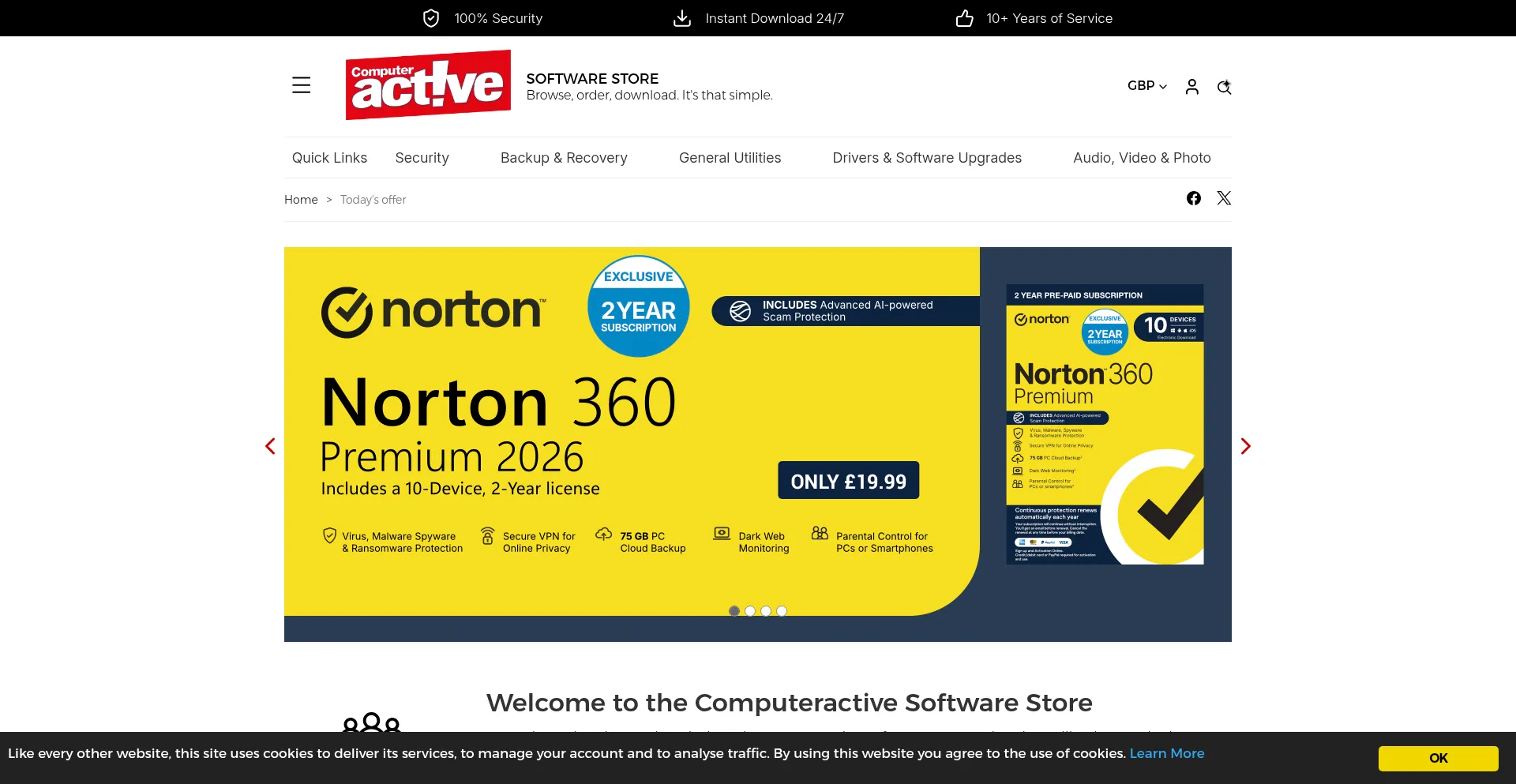Screen dimensions: 1516x784
Task: Click the '10+ Years of Service' text
Action: [1049, 18]
